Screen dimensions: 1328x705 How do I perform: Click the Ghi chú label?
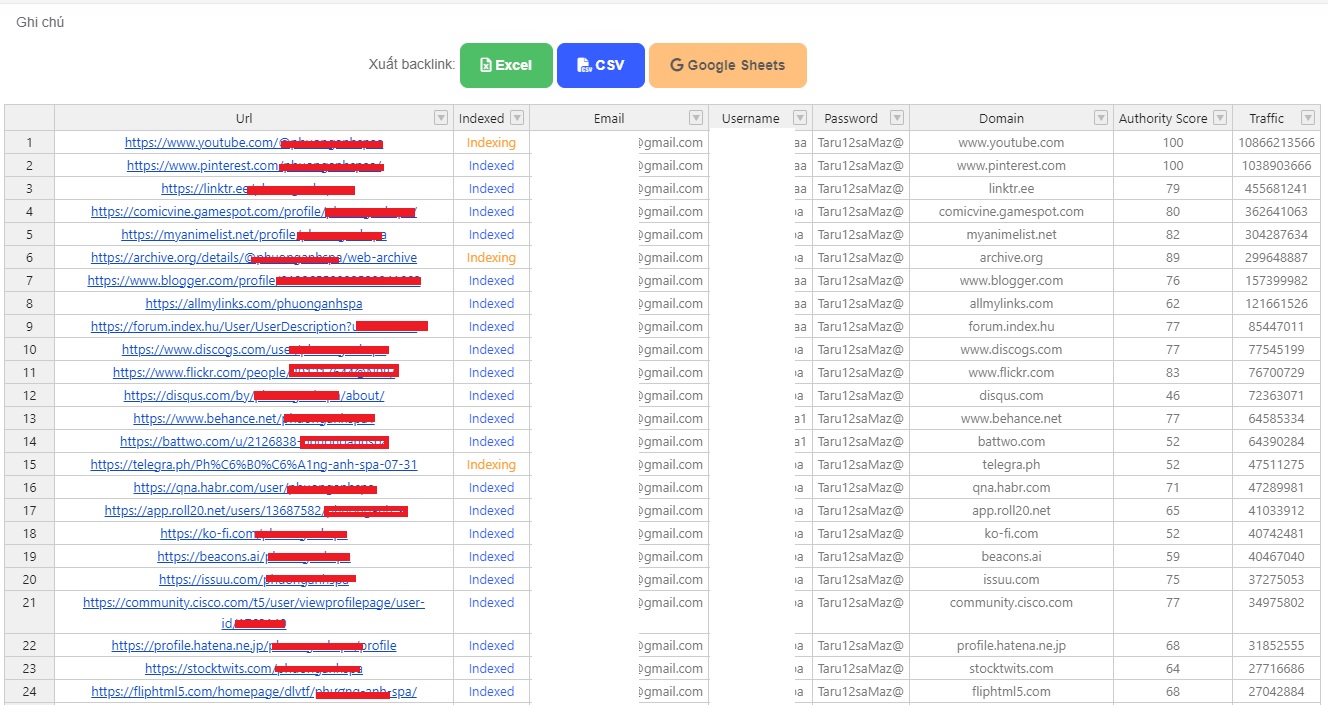click(x=40, y=22)
